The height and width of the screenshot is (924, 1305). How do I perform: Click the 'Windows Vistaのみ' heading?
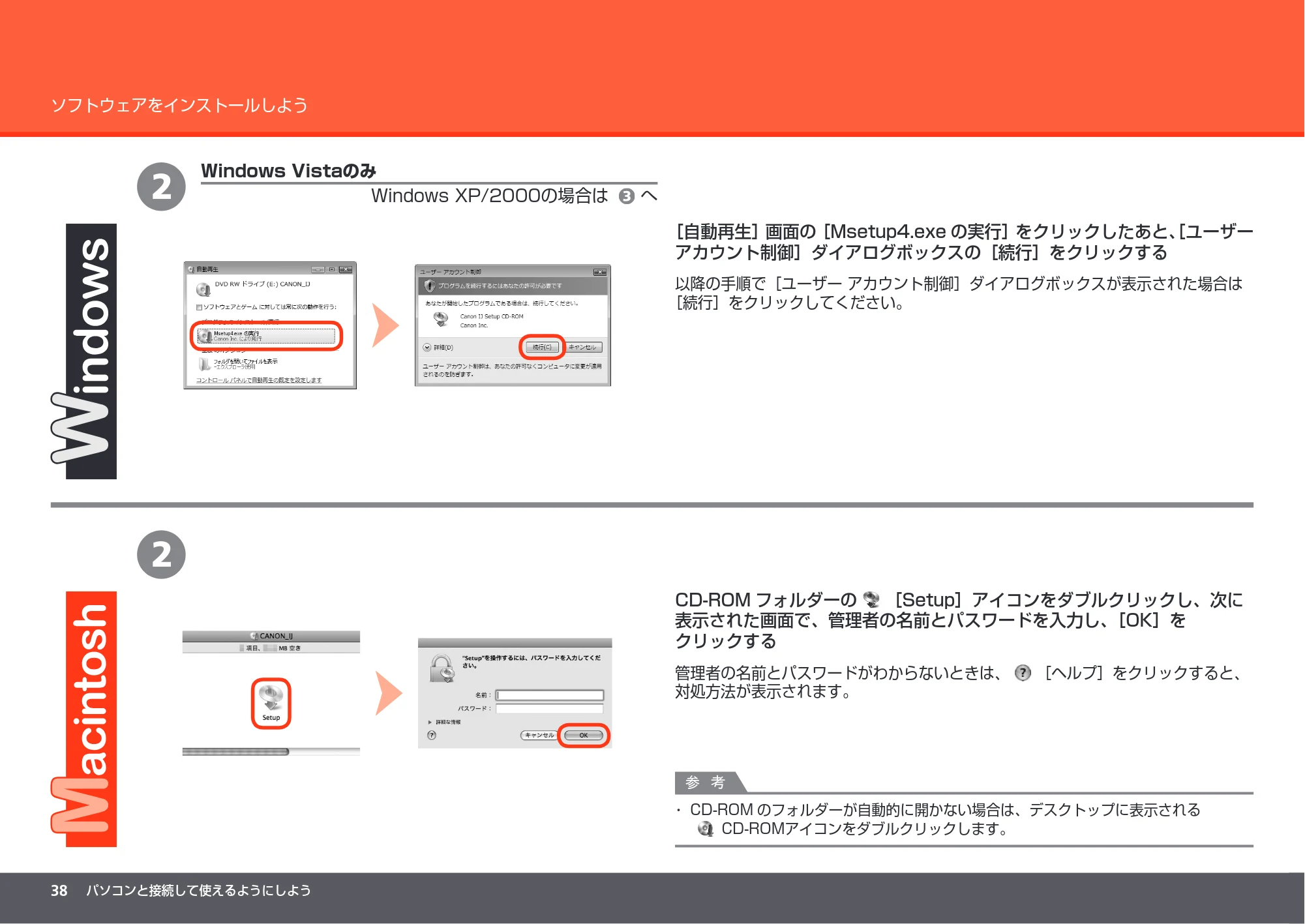pyautogui.click(x=289, y=171)
